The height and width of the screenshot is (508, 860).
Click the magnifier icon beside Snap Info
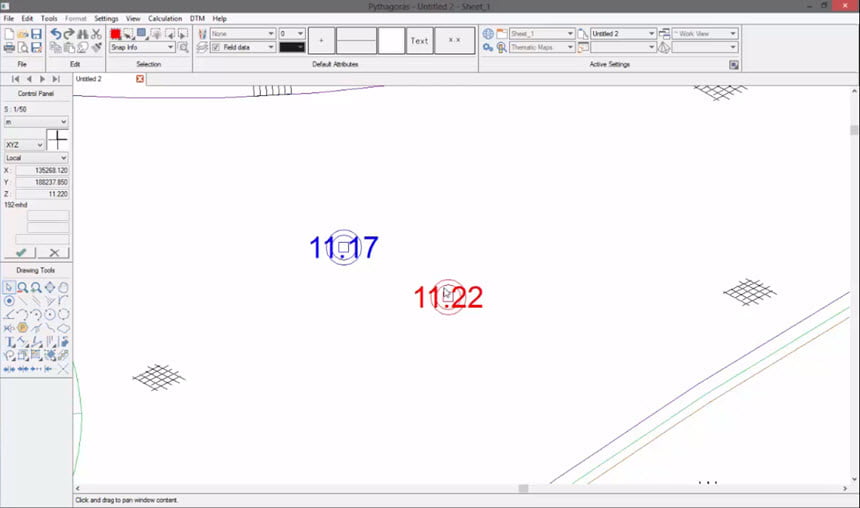coord(183,48)
